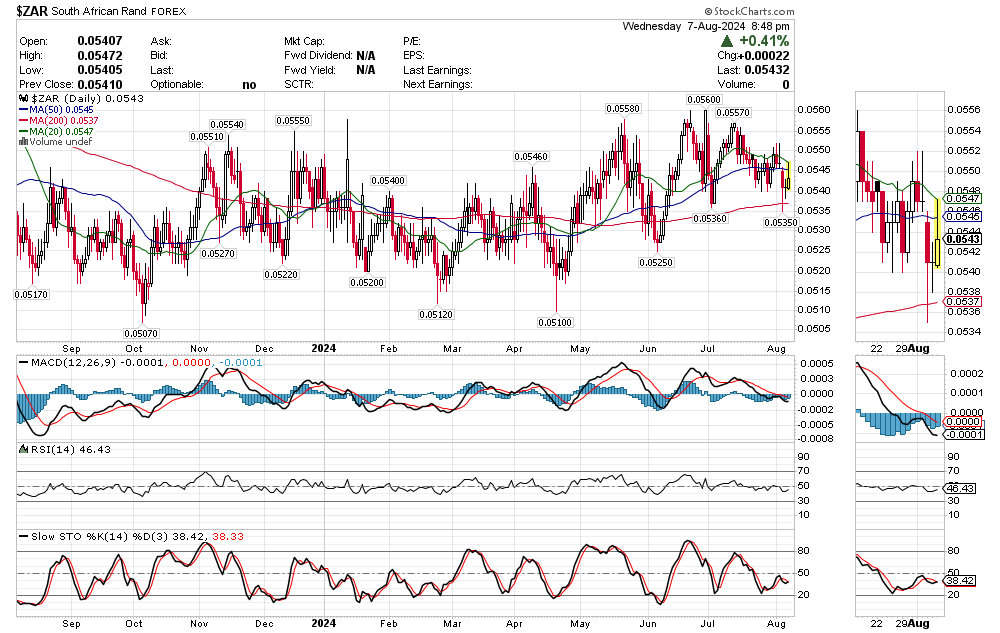This screenshot has height=633, width=1000.
Task: Click the $ZAR (Daily) candlestick legend marker
Action: click(24, 101)
